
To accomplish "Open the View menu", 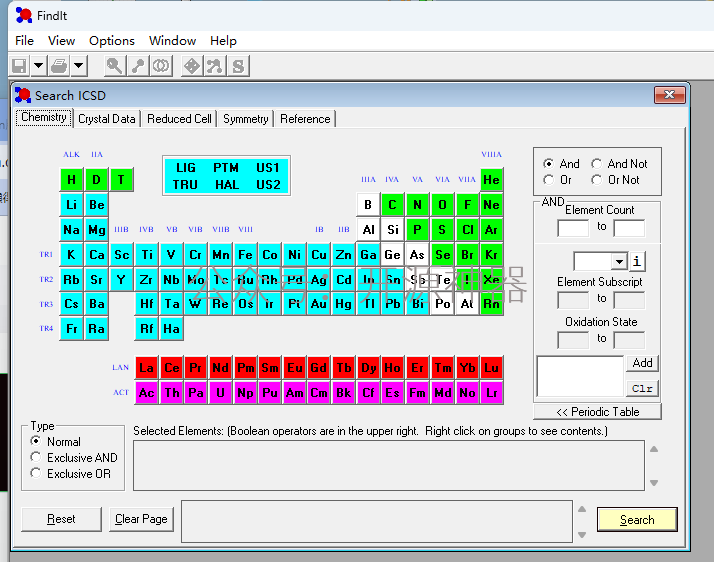I will point(61,41).
